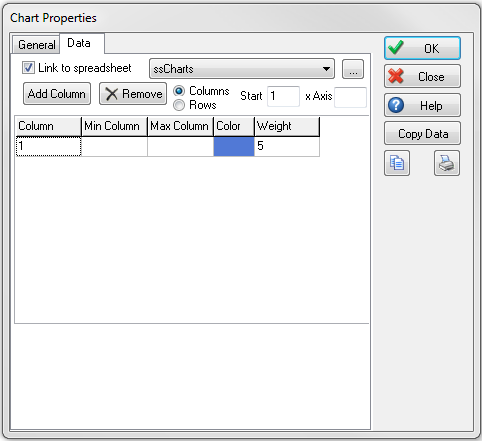The width and height of the screenshot is (482, 441).
Task: Toggle Link to spreadsheet checkbox
Action: [x=28, y=68]
